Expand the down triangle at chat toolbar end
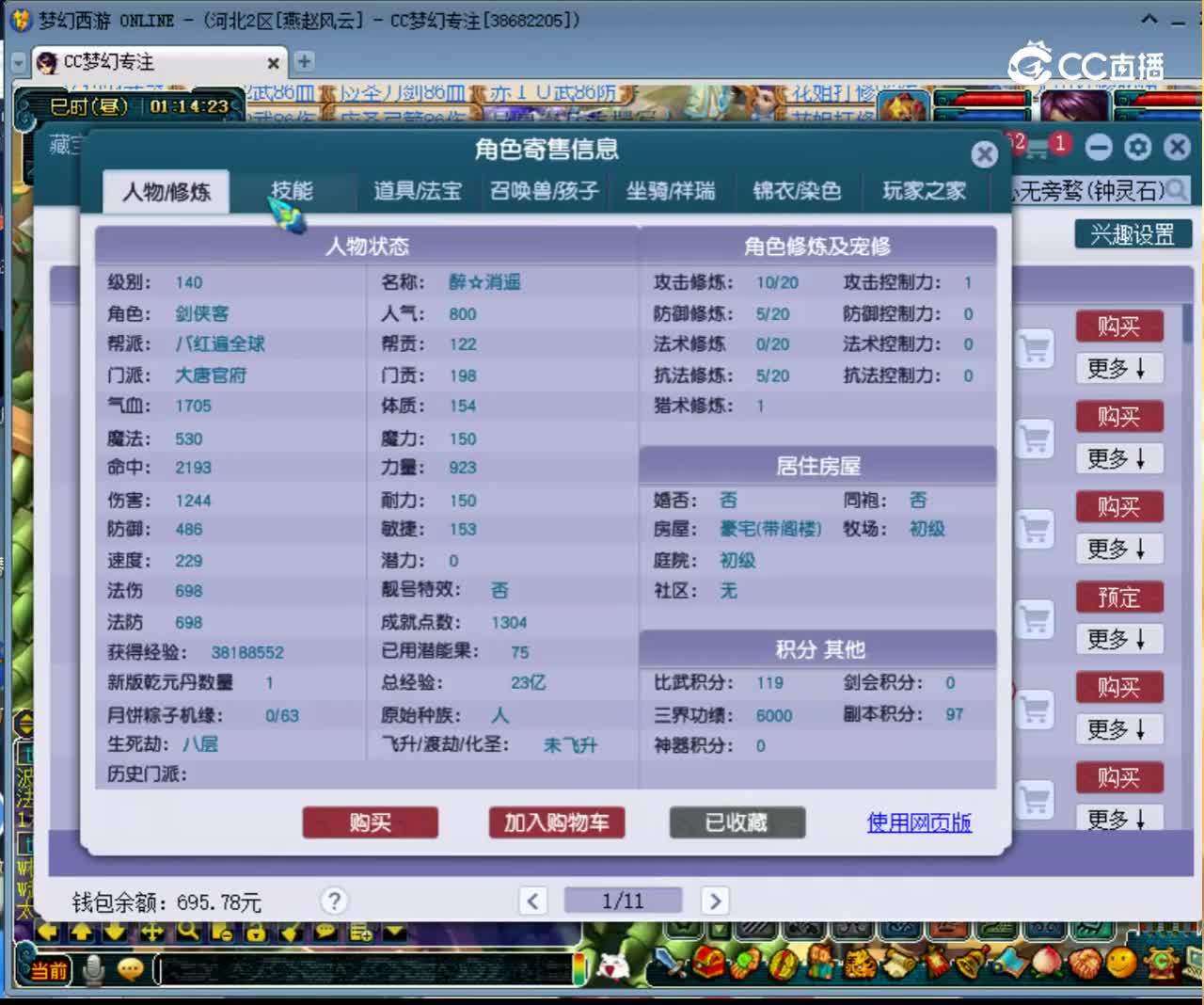Viewport: 1204px width, 1005px height. click(395, 932)
